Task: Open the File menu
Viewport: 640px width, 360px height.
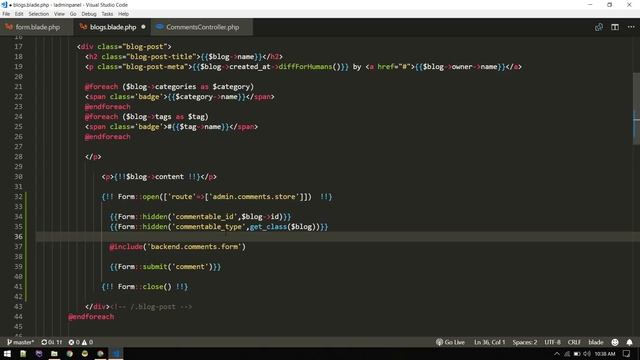Action: click(6, 14)
